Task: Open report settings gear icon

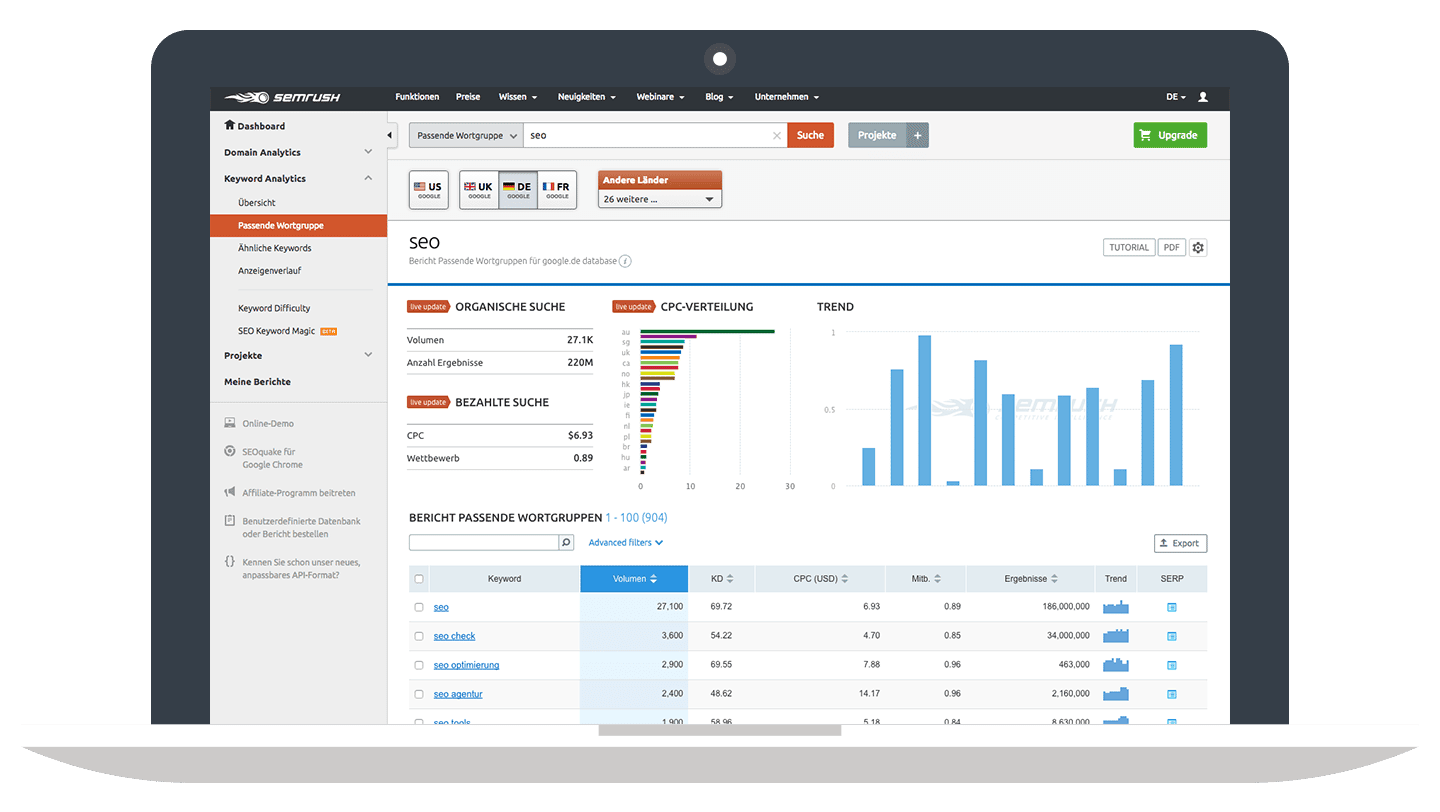Action: [1198, 247]
